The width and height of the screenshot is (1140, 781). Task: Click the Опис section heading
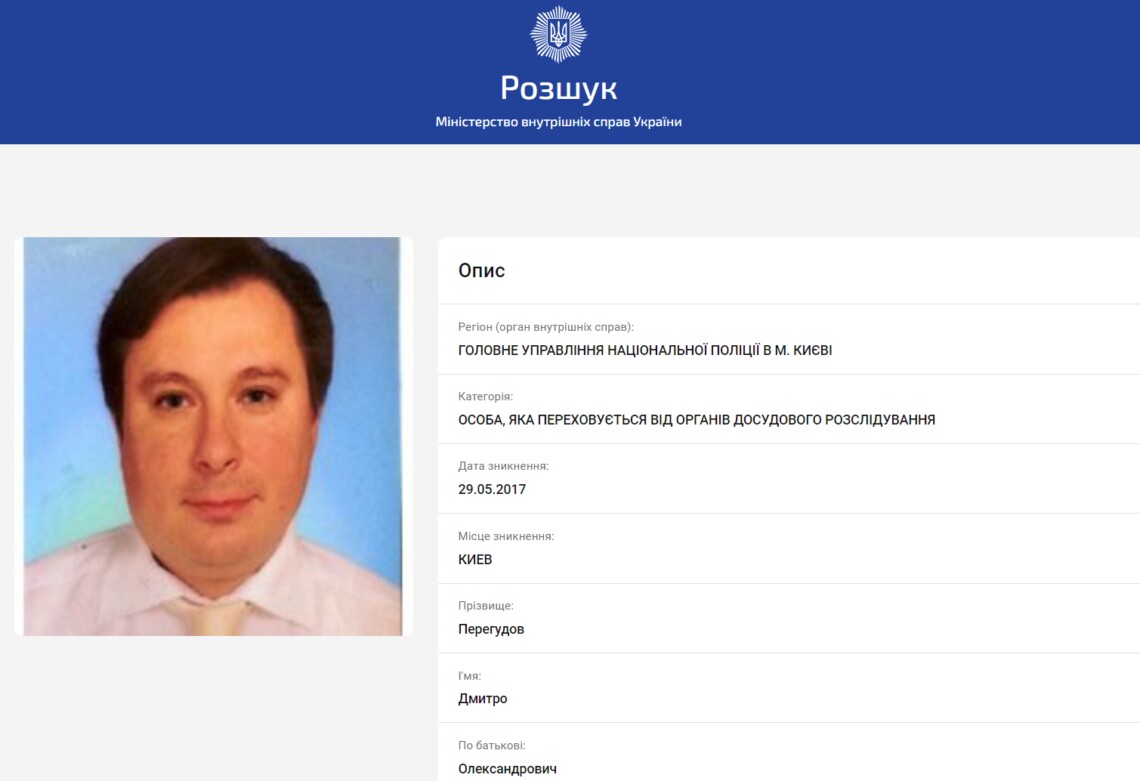(481, 271)
